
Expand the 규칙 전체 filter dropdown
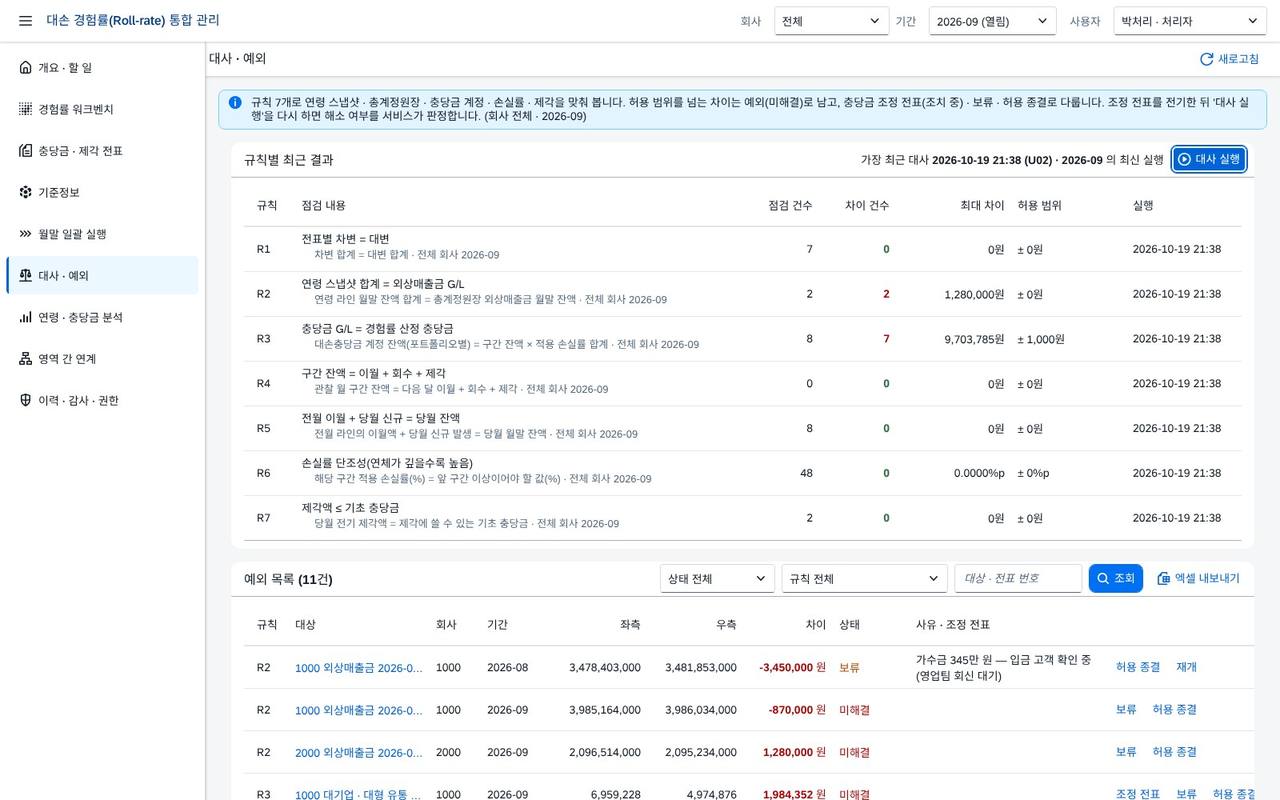click(864, 578)
